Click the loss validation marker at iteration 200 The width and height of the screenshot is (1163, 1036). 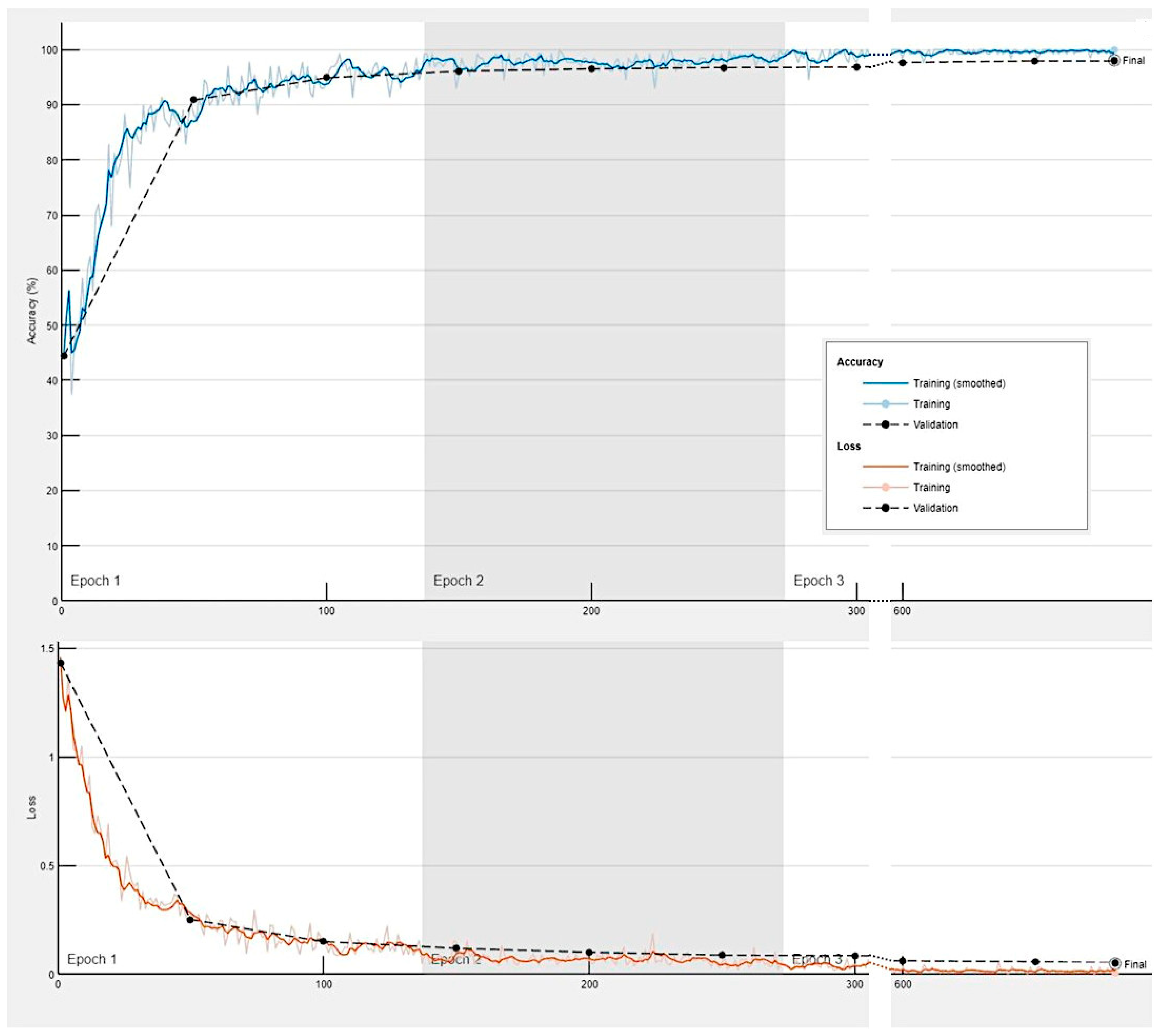click(x=590, y=952)
